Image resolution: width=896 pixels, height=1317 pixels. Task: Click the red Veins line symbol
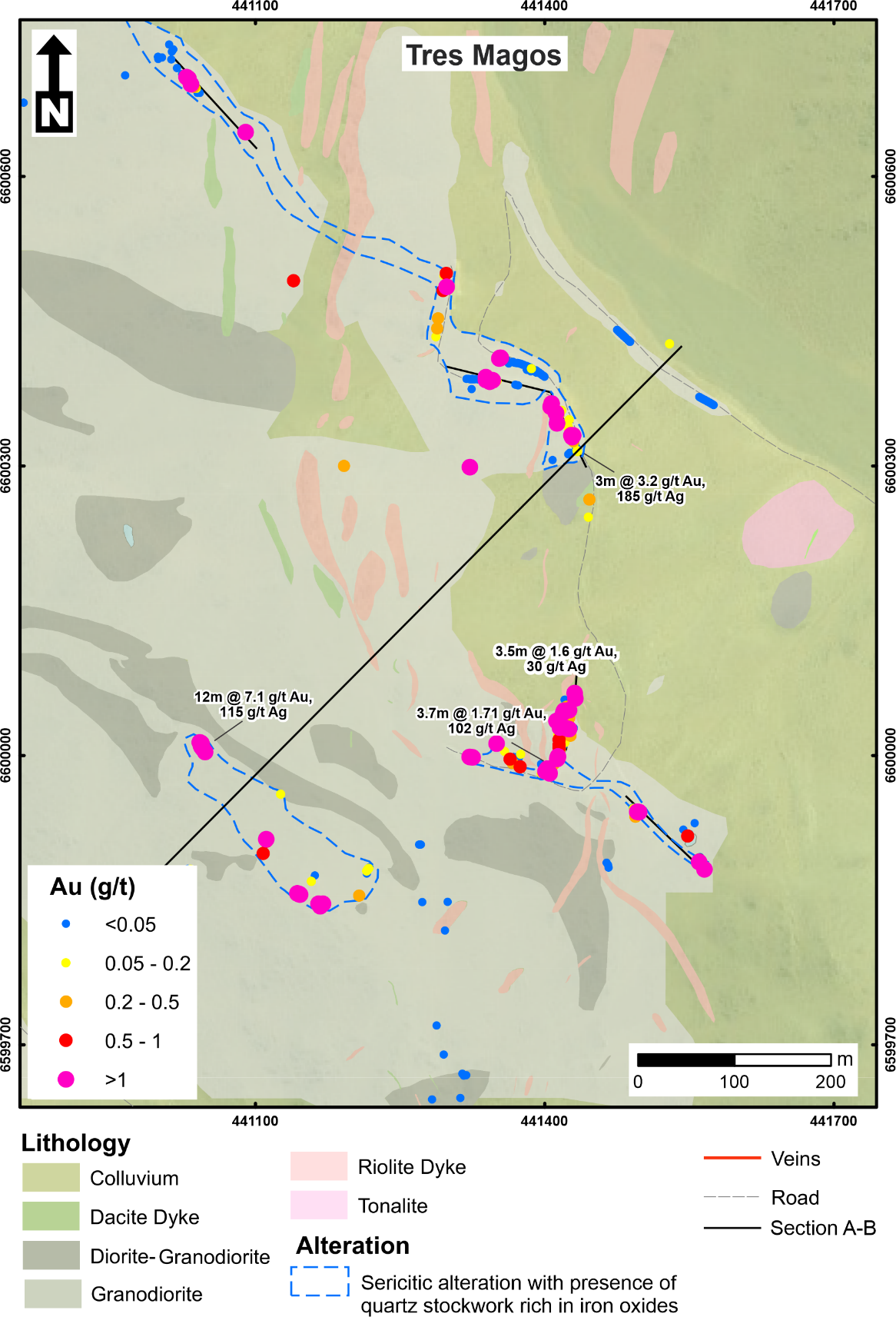(732, 1158)
